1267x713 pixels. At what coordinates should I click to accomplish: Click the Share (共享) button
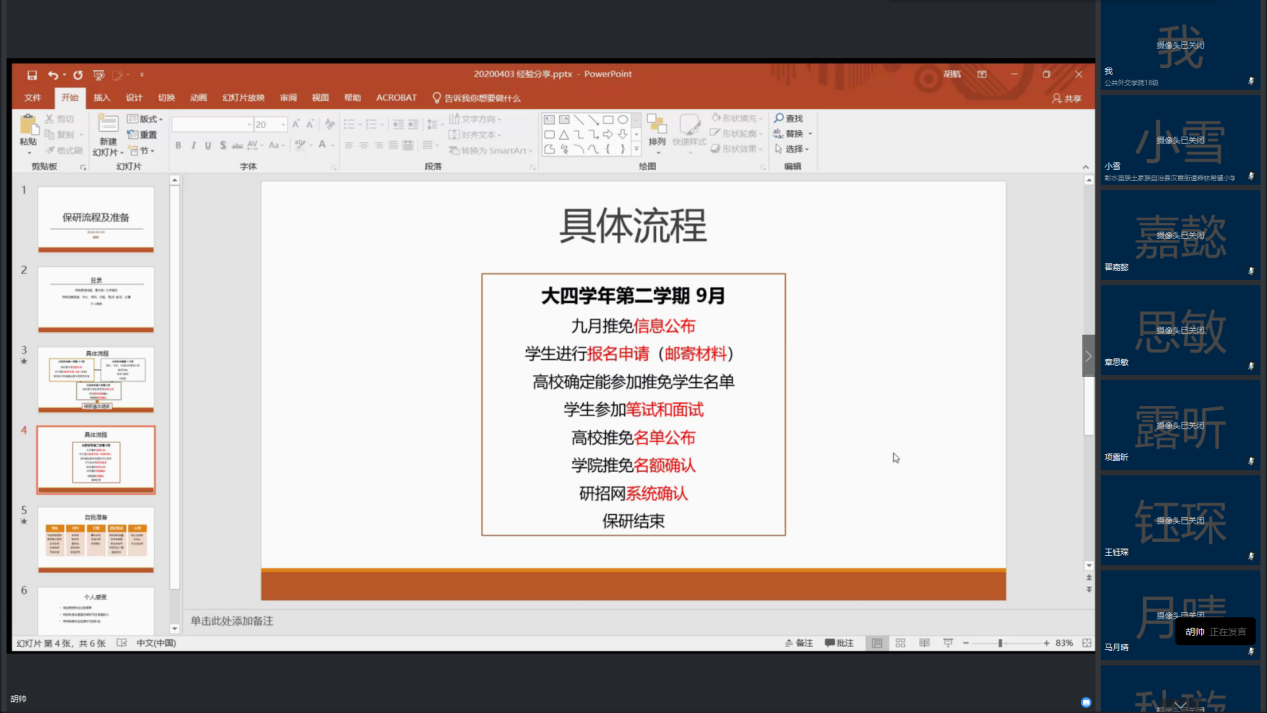click(1066, 98)
